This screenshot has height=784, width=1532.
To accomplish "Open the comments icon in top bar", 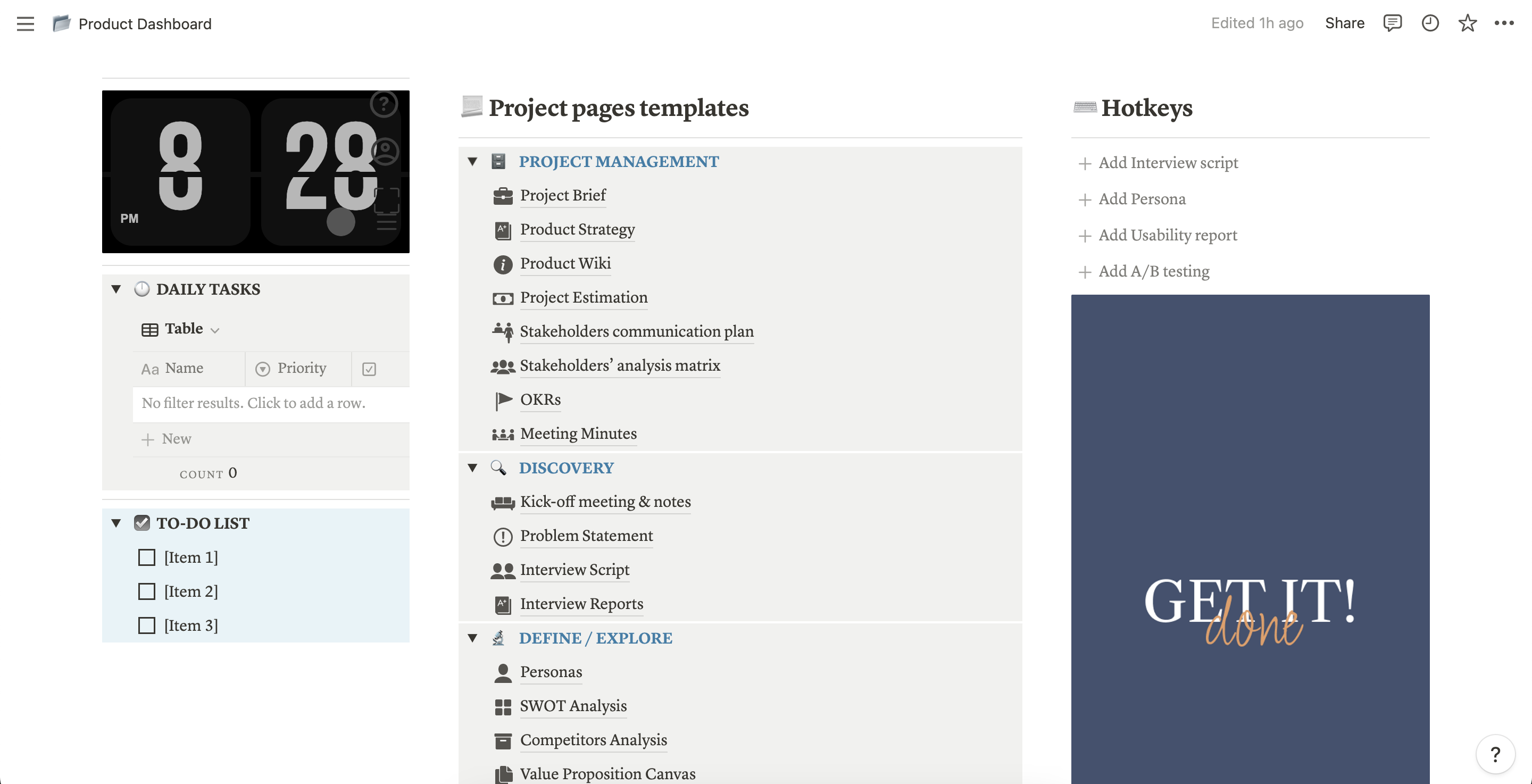I will tap(1392, 23).
